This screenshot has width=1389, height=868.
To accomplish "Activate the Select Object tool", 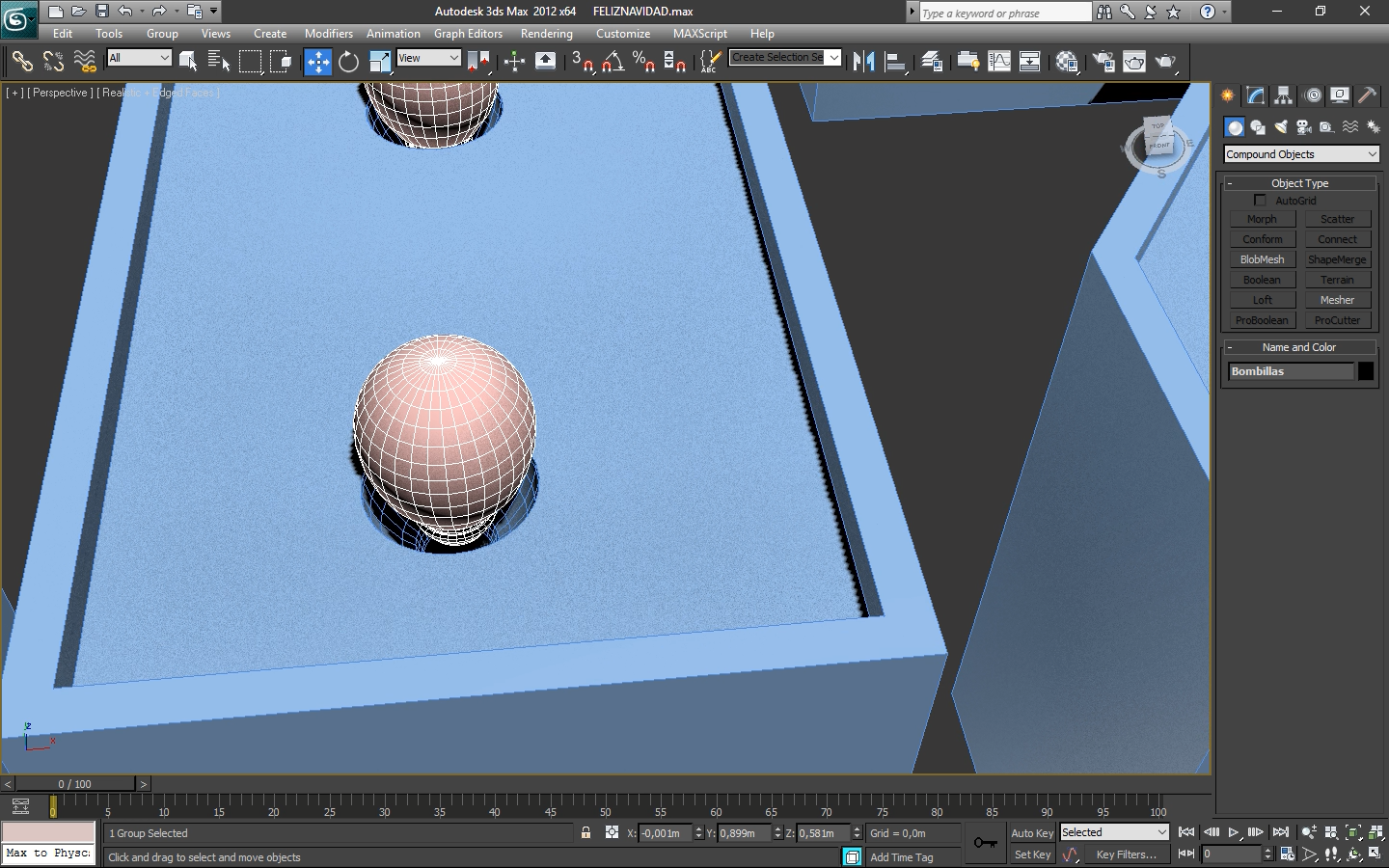I will tap(188, 62).
